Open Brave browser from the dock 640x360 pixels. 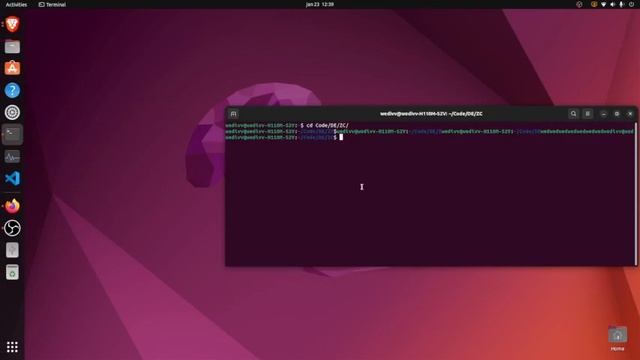coord(12,24)
